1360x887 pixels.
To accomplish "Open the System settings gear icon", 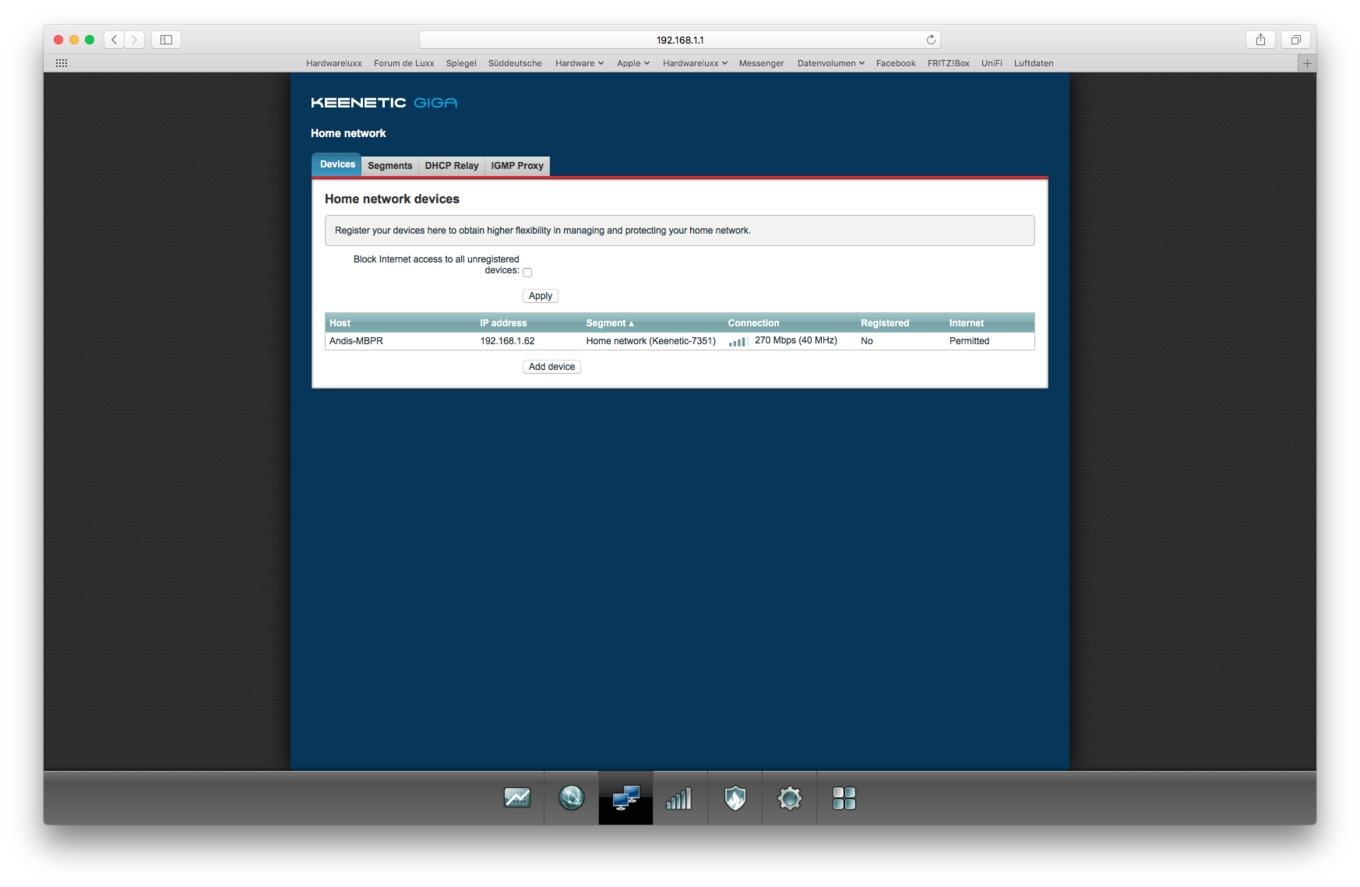I will (x=789, y=798).
